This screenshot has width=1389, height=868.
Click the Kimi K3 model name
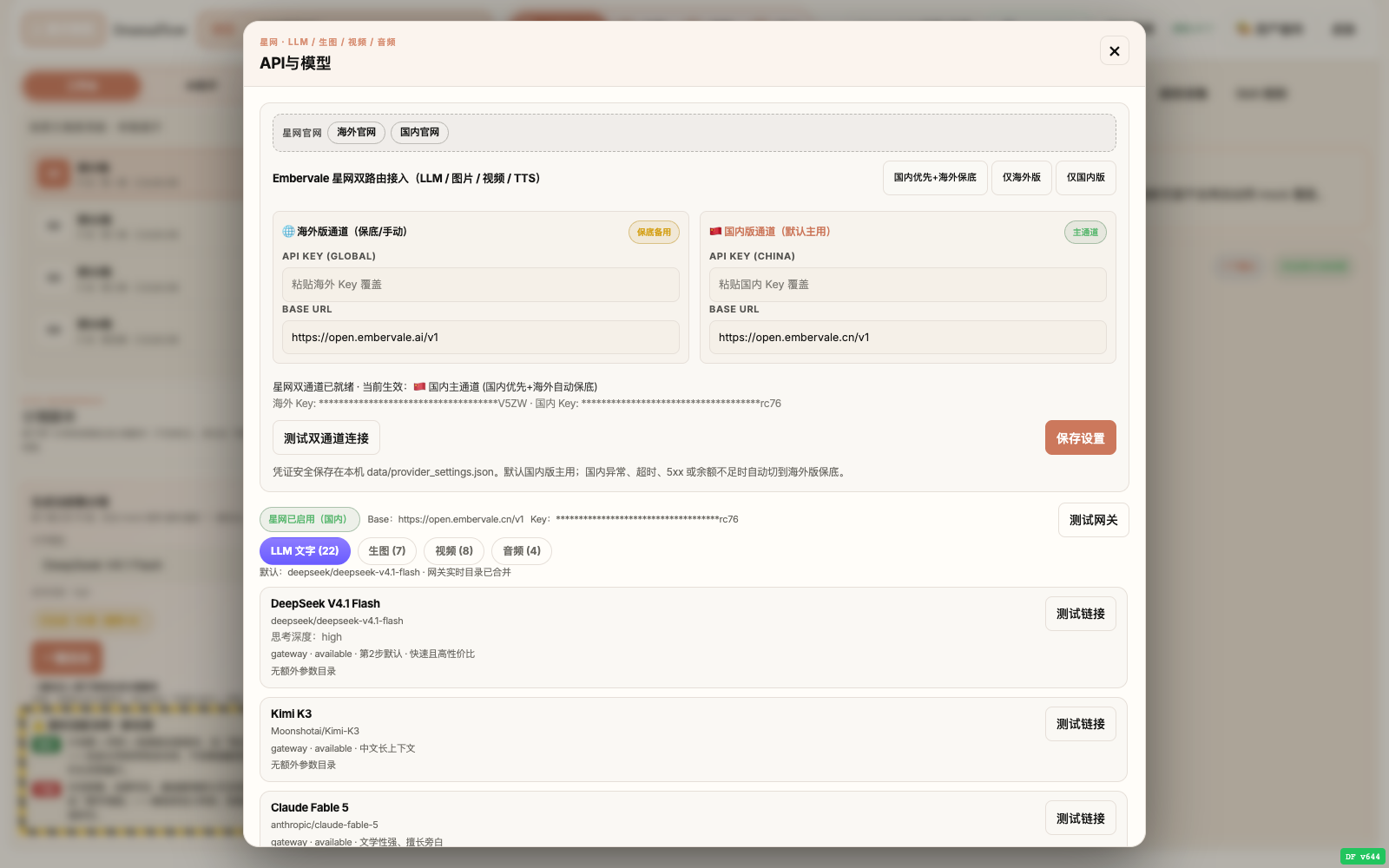[291, 713]
